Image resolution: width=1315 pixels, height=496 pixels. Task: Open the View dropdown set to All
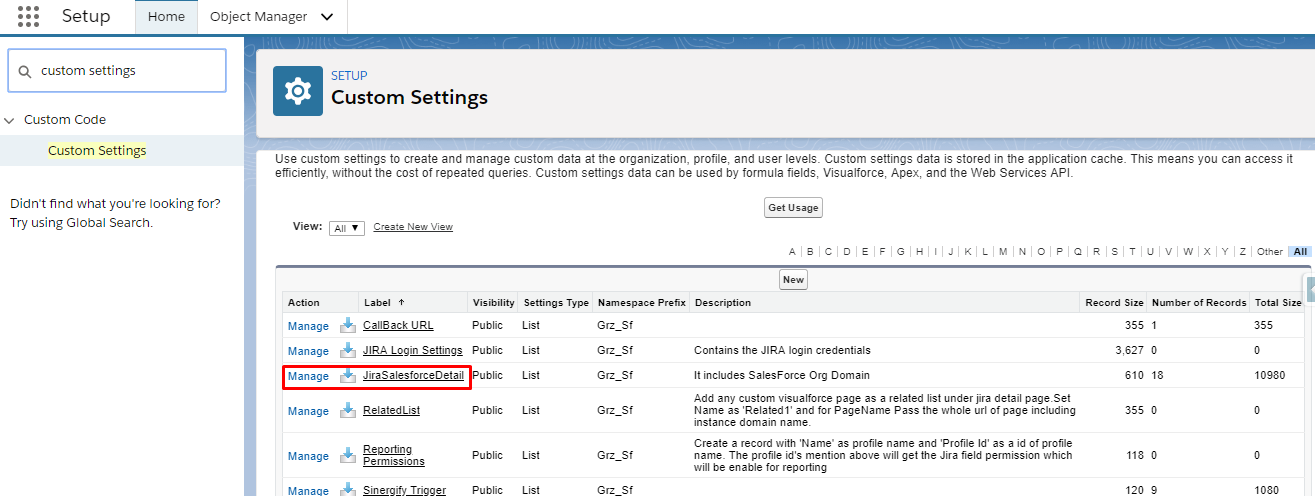pos(347,228)
